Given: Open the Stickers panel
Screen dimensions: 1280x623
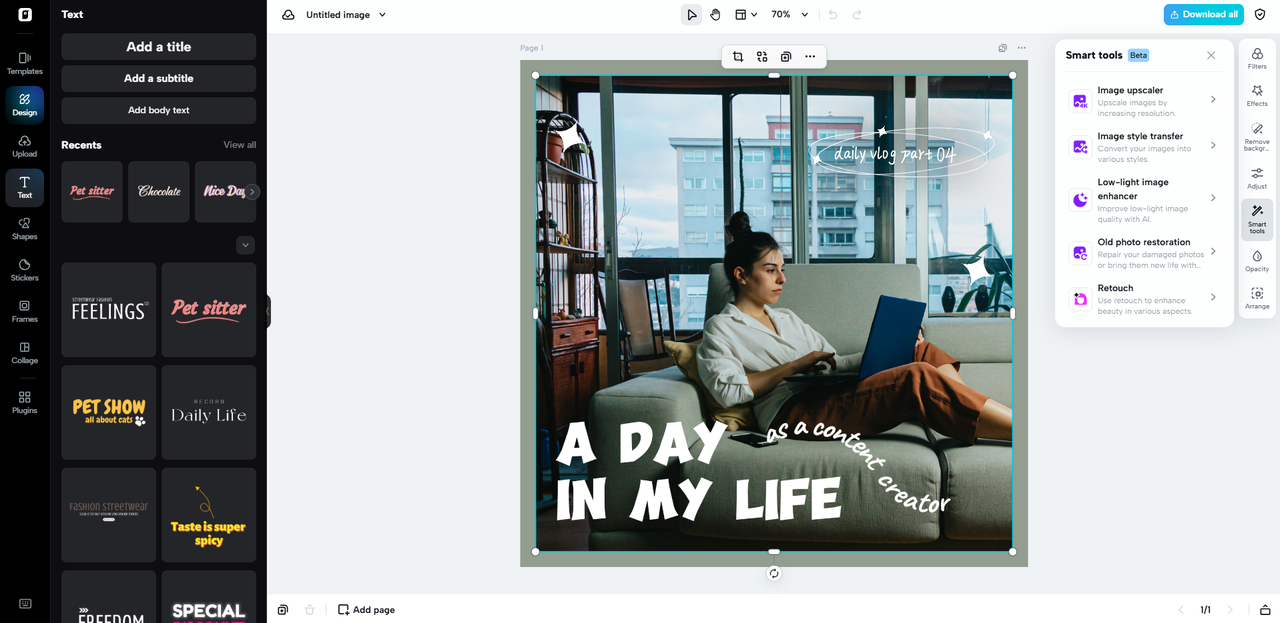Looking at the screenshot, I should pyautogui.click(x=25, y=270).
